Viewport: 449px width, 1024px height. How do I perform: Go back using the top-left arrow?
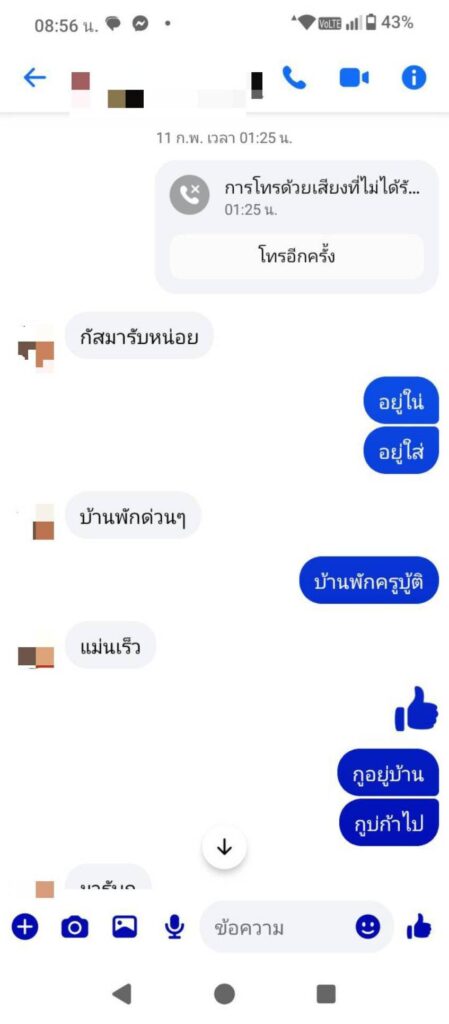[x=35, y=78]
